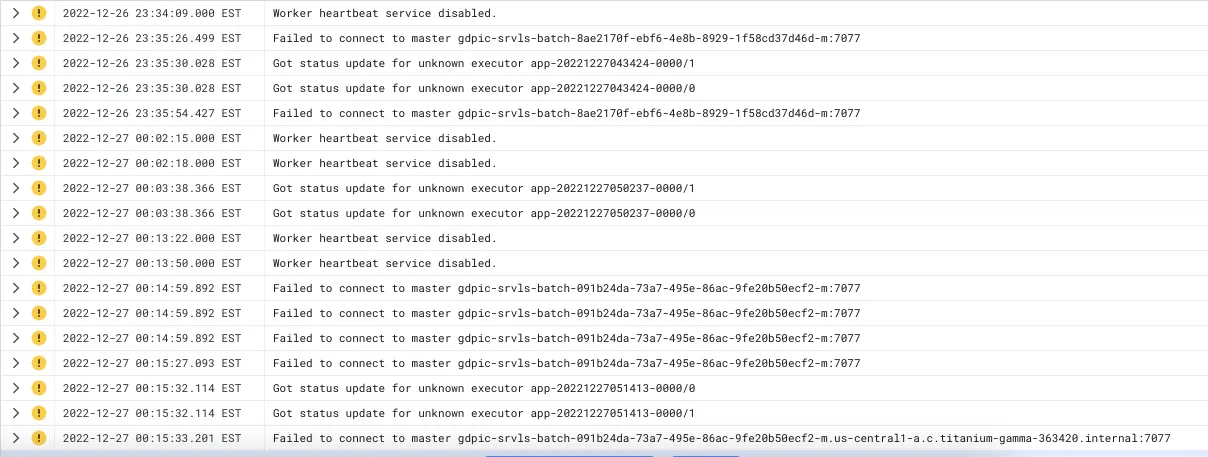Expand the log entry at 23:35:54.427
The width and height of the screenshot is (1208, 457).
click(x=15, y=113)
